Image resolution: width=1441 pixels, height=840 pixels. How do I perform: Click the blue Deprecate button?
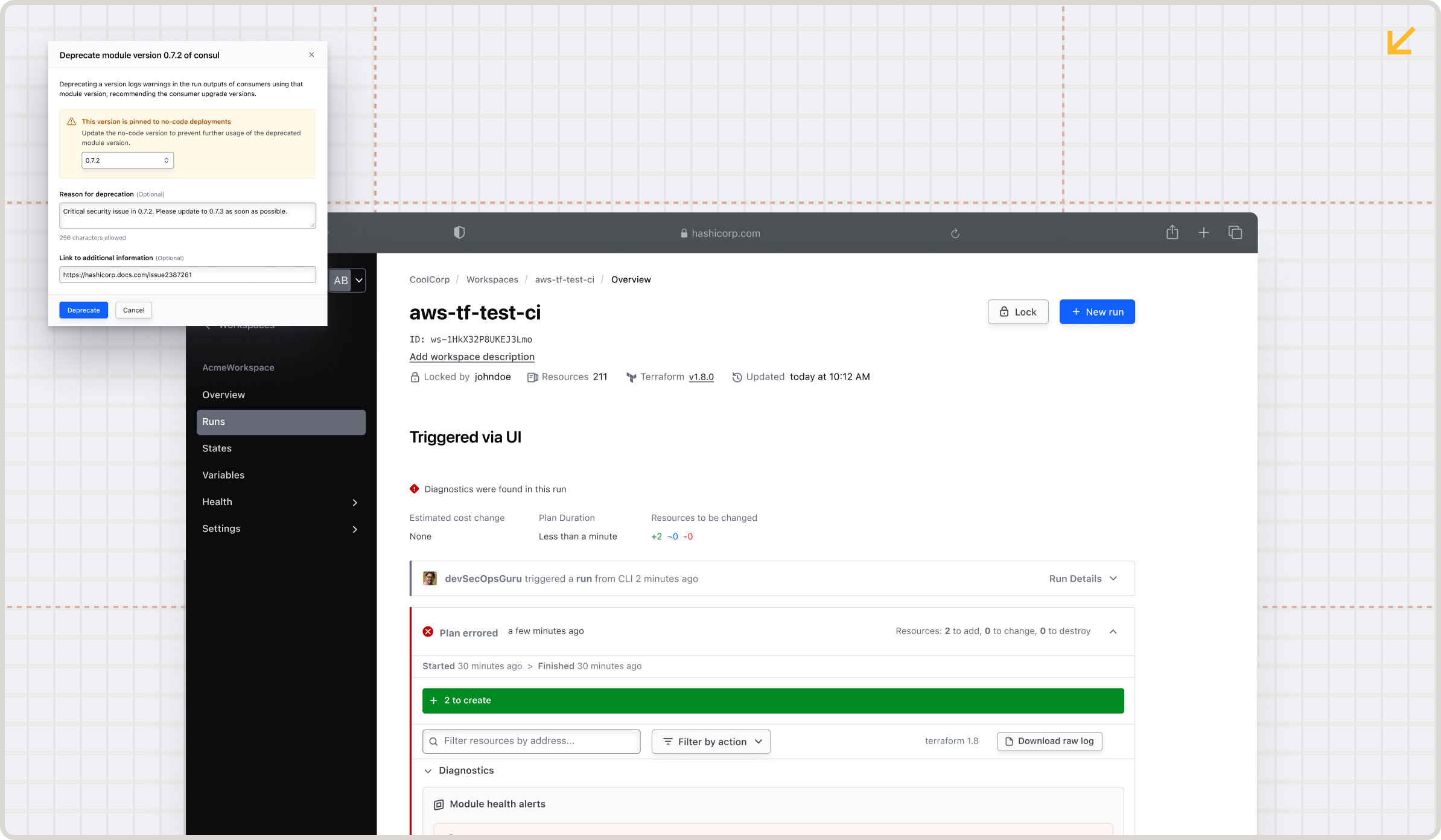(x=83, y=310)
